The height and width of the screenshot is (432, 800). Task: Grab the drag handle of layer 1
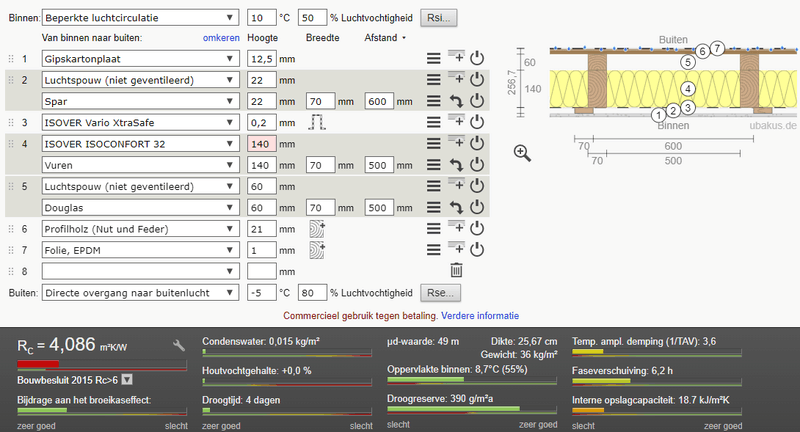[11, 59]
